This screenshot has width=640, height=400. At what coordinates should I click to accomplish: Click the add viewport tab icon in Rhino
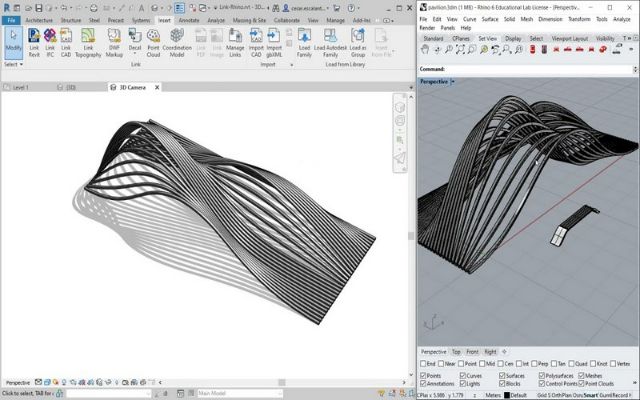(504, 351)
